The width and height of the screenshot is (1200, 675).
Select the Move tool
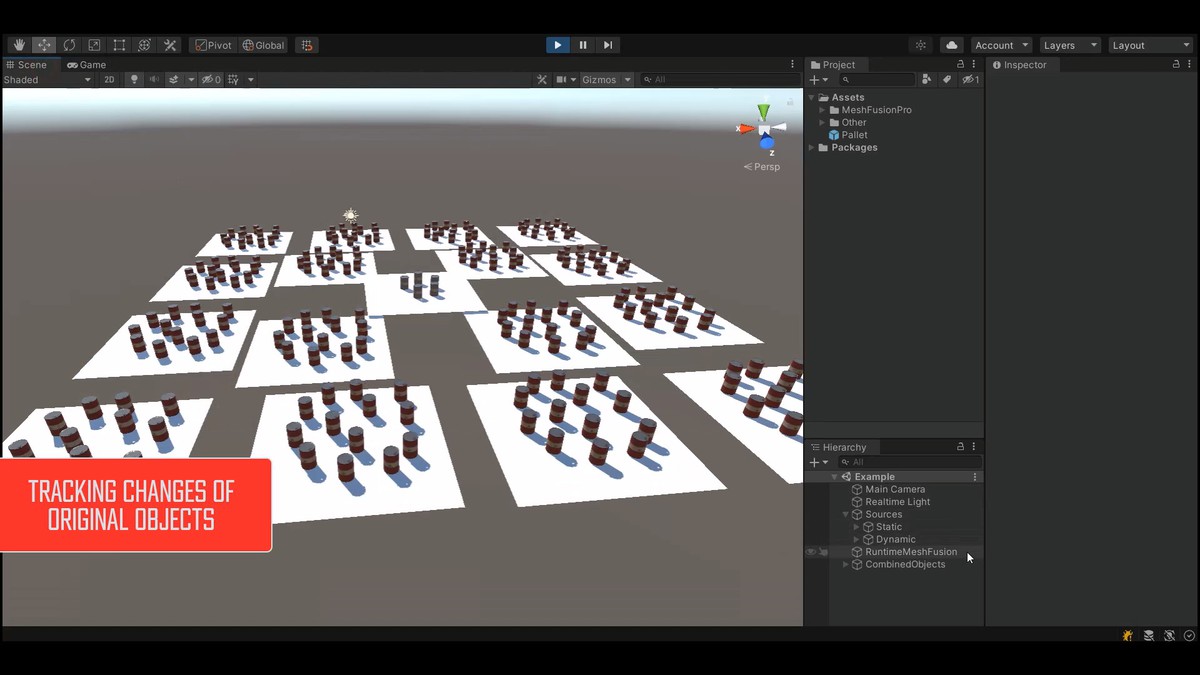click(x=44, y=45)
